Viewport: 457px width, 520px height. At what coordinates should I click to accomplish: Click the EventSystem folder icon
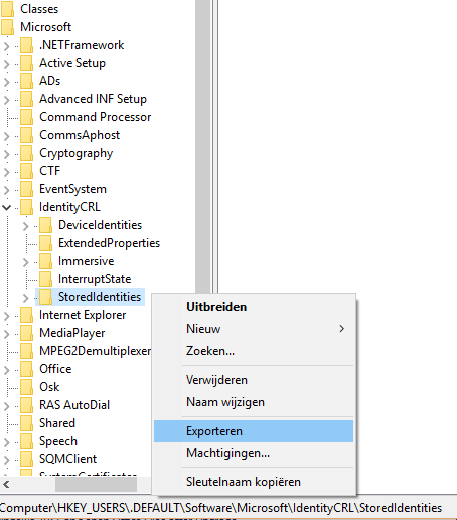[26, 189]
